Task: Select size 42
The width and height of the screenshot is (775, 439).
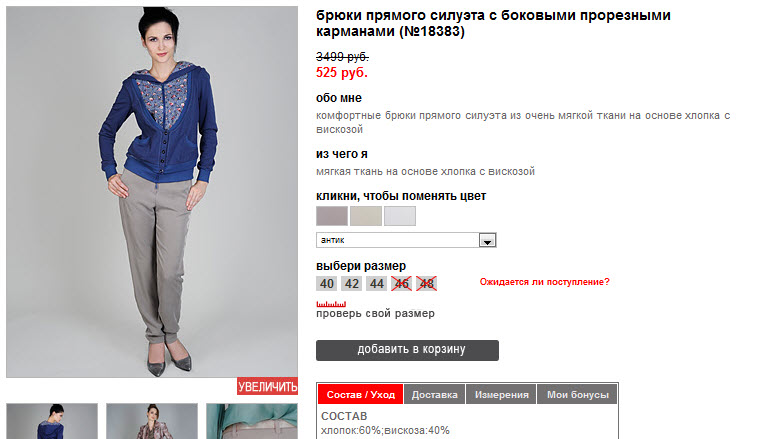Action: 351,283
